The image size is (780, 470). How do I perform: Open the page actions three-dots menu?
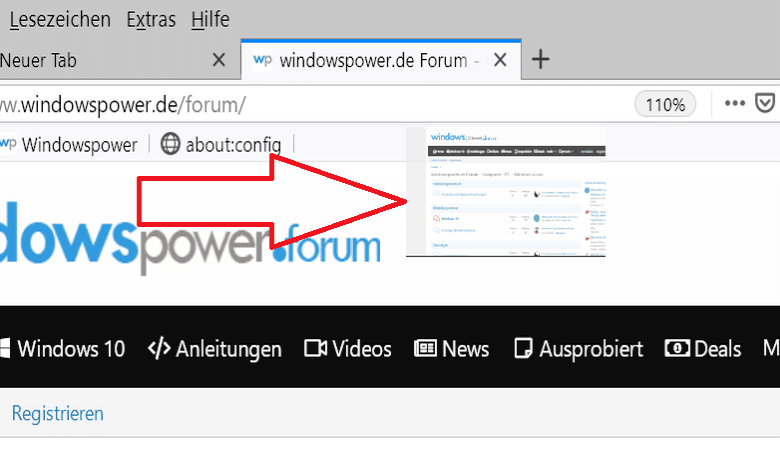[735, 103]
